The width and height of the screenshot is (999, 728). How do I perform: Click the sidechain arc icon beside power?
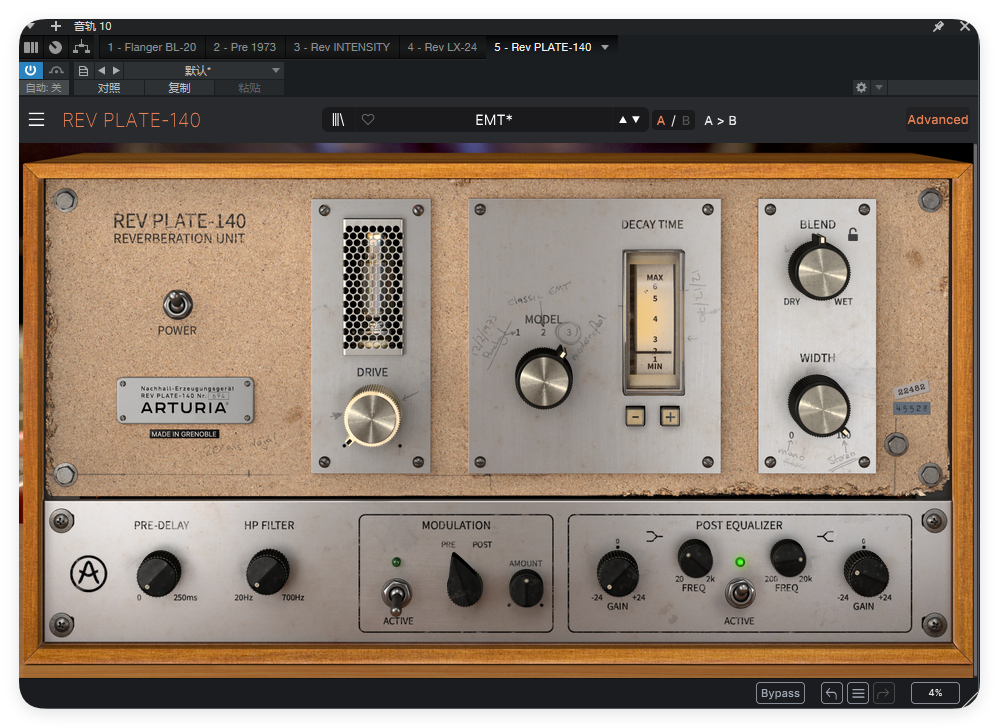pos(57,70)
